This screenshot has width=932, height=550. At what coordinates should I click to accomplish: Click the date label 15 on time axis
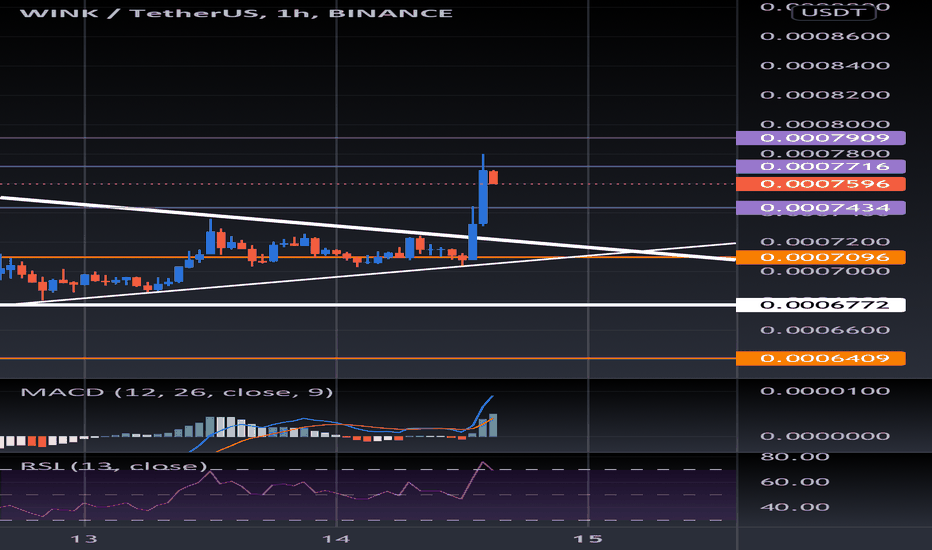(x=588, y=539)
